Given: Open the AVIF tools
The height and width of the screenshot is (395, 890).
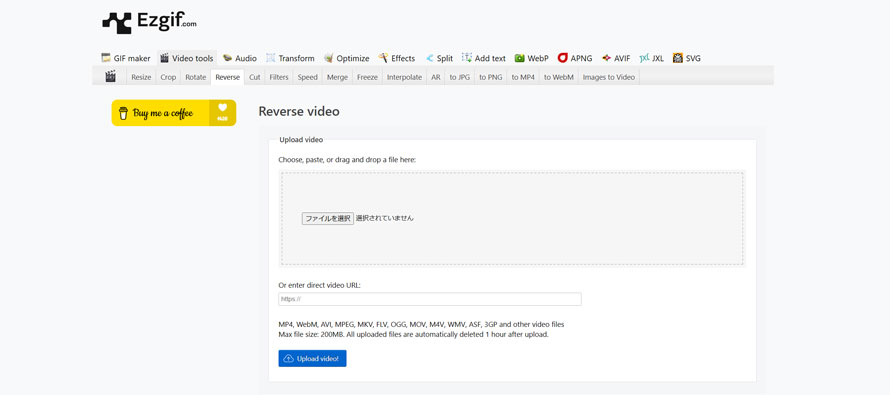Looking at the screenshot, I should click(x=616, y=58).
